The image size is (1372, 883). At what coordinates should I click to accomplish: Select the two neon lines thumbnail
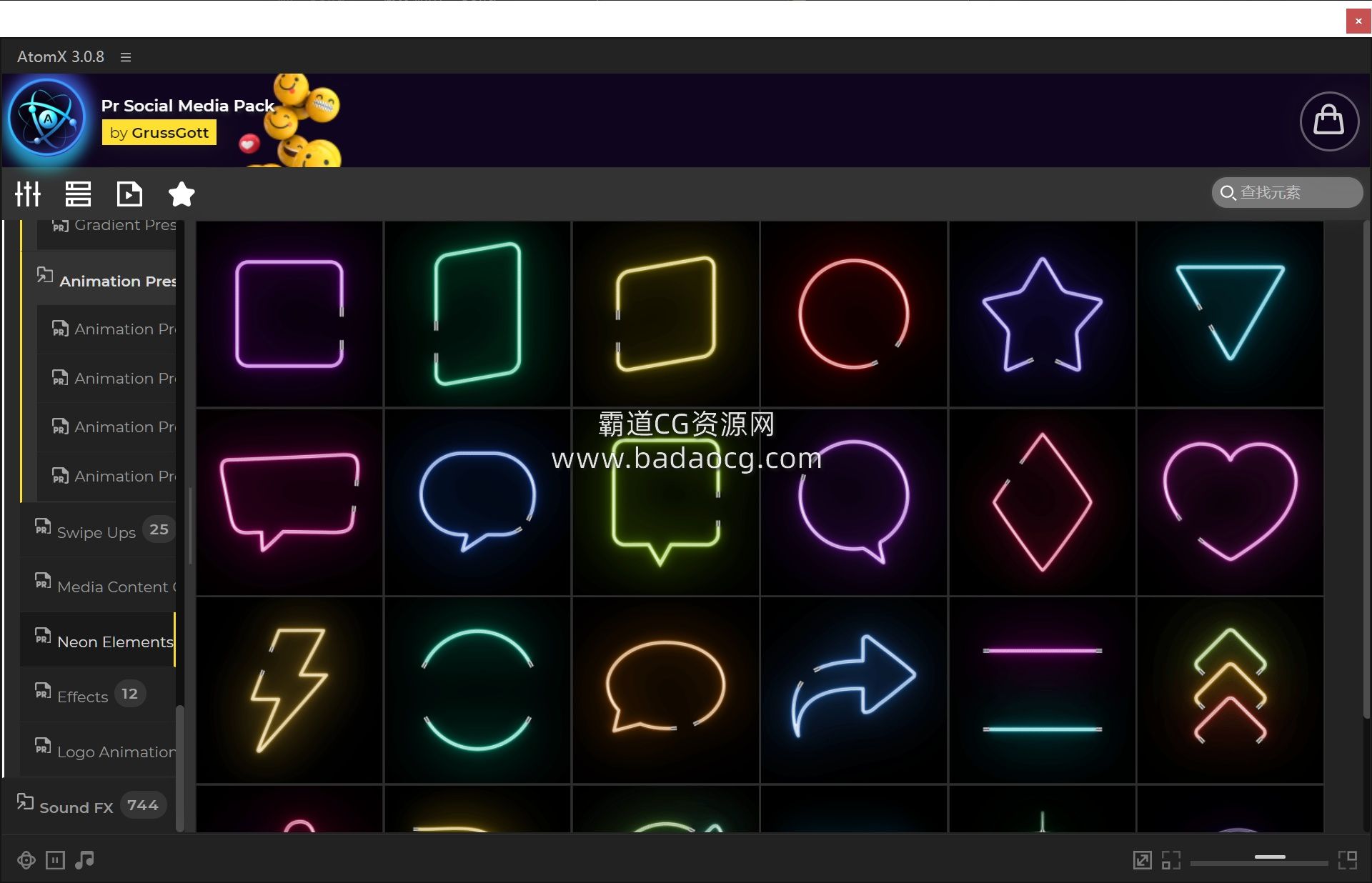1042,690
